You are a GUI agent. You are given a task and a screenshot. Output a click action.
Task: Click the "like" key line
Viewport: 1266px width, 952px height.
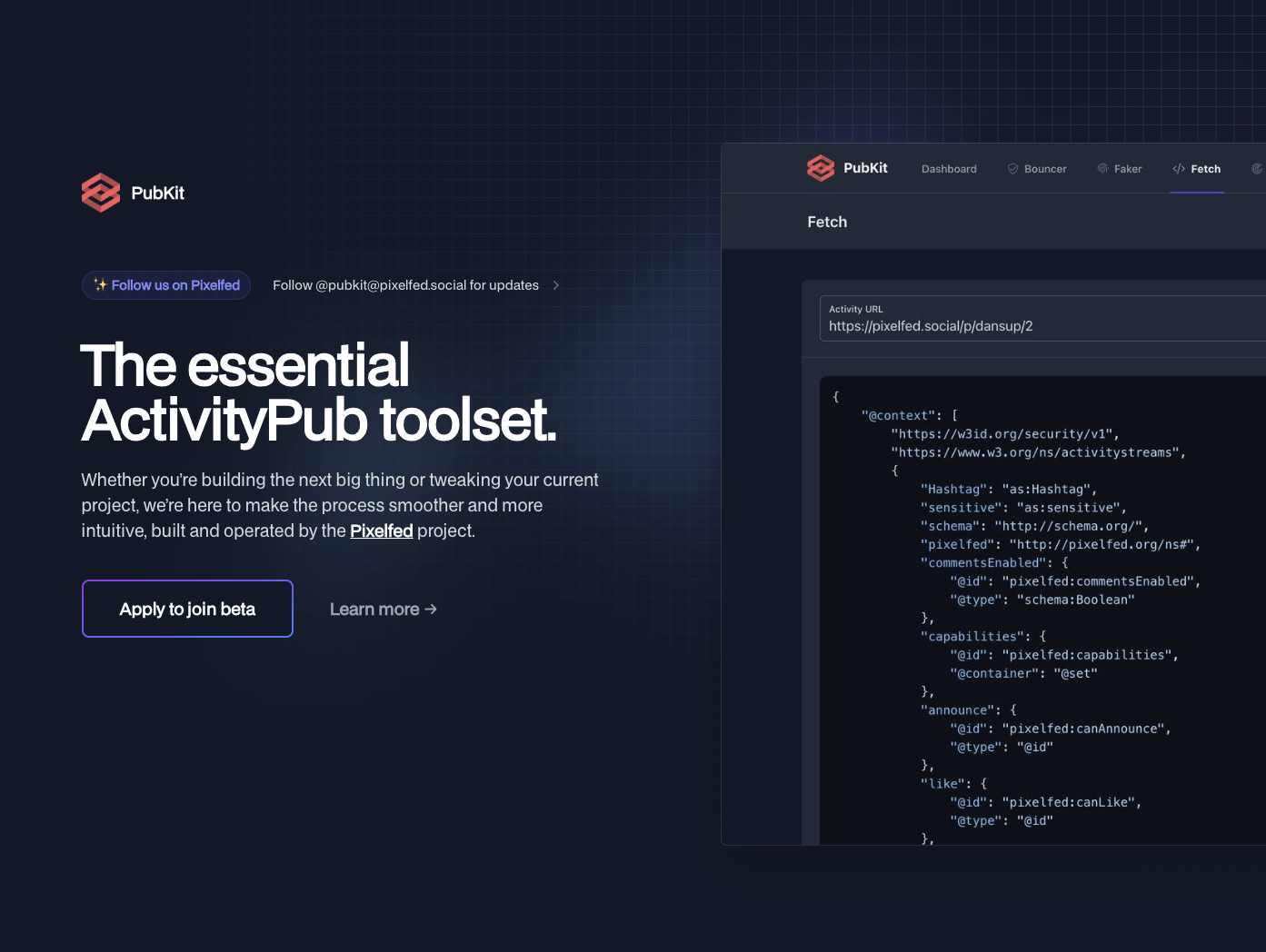(953, 783)
